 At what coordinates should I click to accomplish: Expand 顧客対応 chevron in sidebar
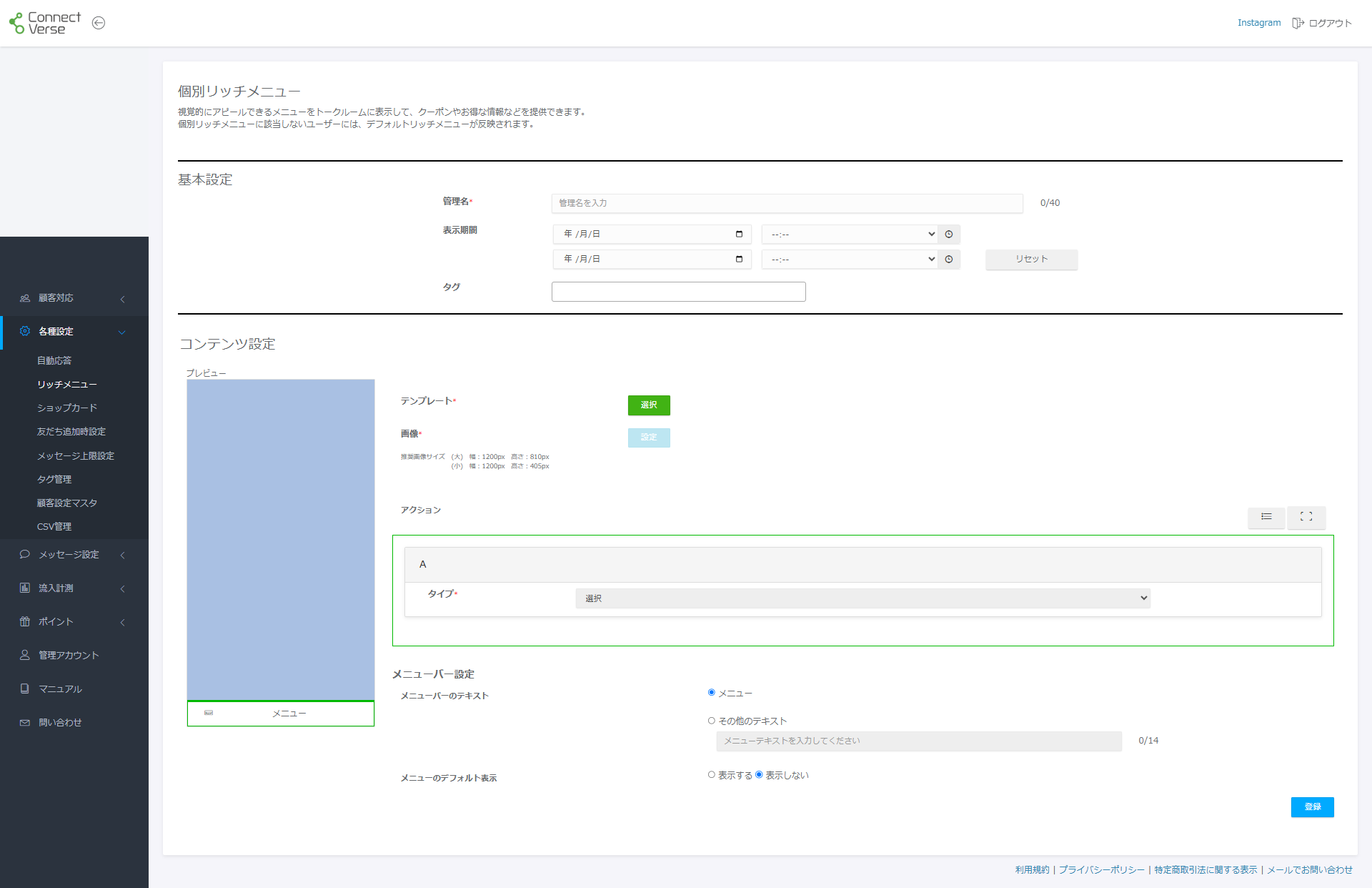click(x=122, y=299)
